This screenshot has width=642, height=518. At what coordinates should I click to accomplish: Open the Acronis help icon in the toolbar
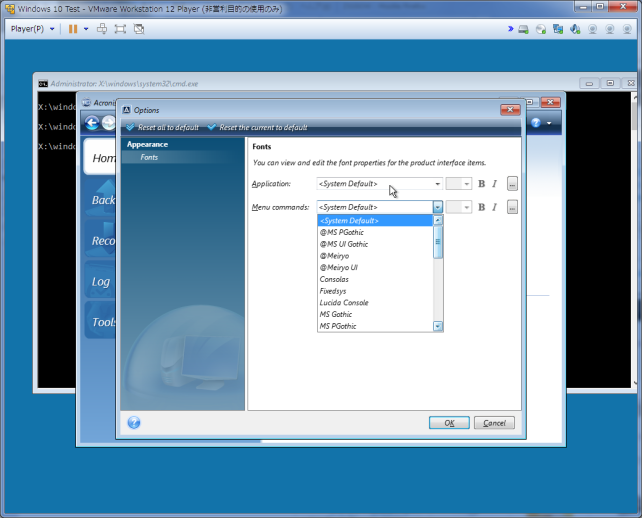(536, 122)
